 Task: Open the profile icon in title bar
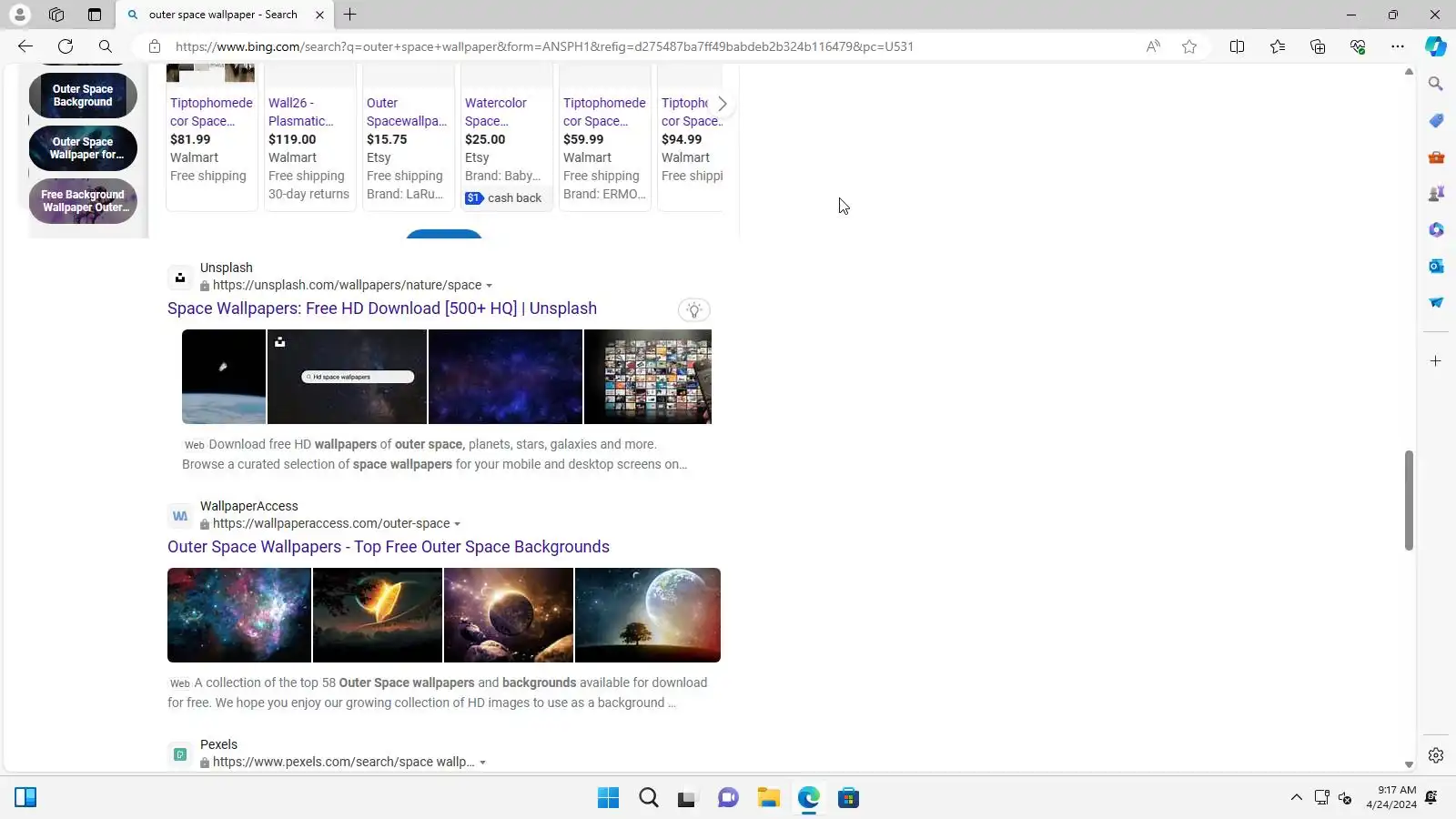click(x=19, y=15)
